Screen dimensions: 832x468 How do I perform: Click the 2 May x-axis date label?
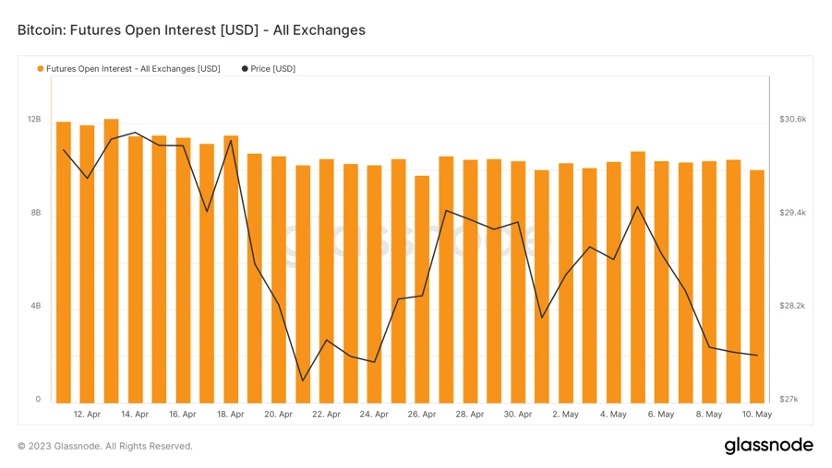[565, 414]
